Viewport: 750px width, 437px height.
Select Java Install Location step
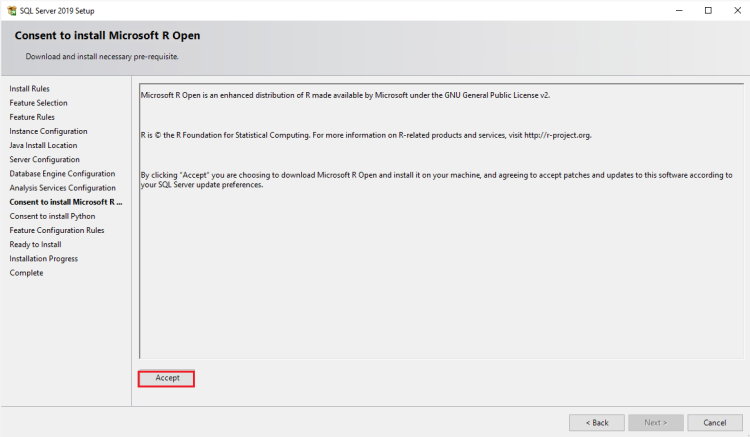(43, 145)
